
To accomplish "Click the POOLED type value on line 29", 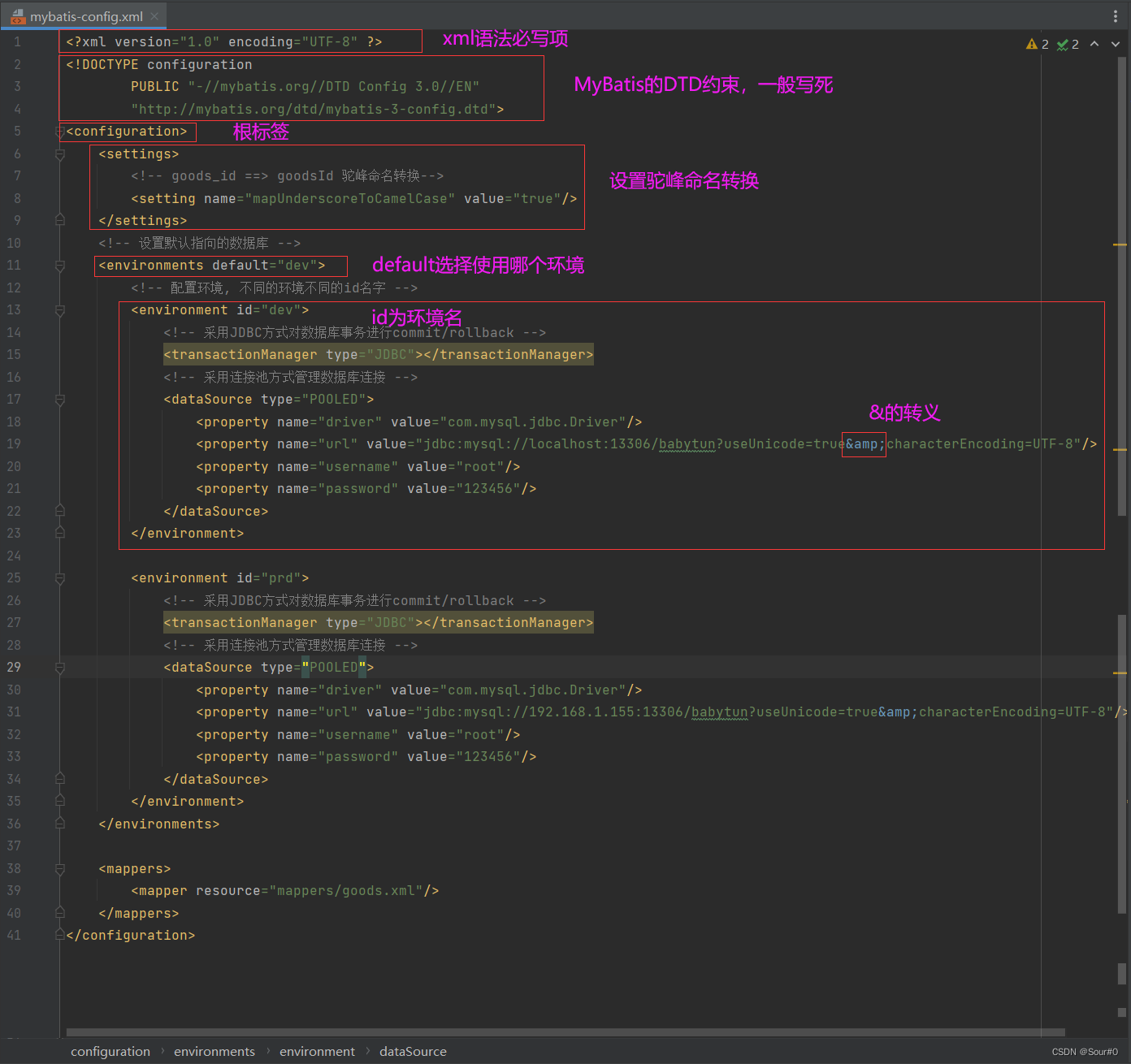I will point(333,668).
